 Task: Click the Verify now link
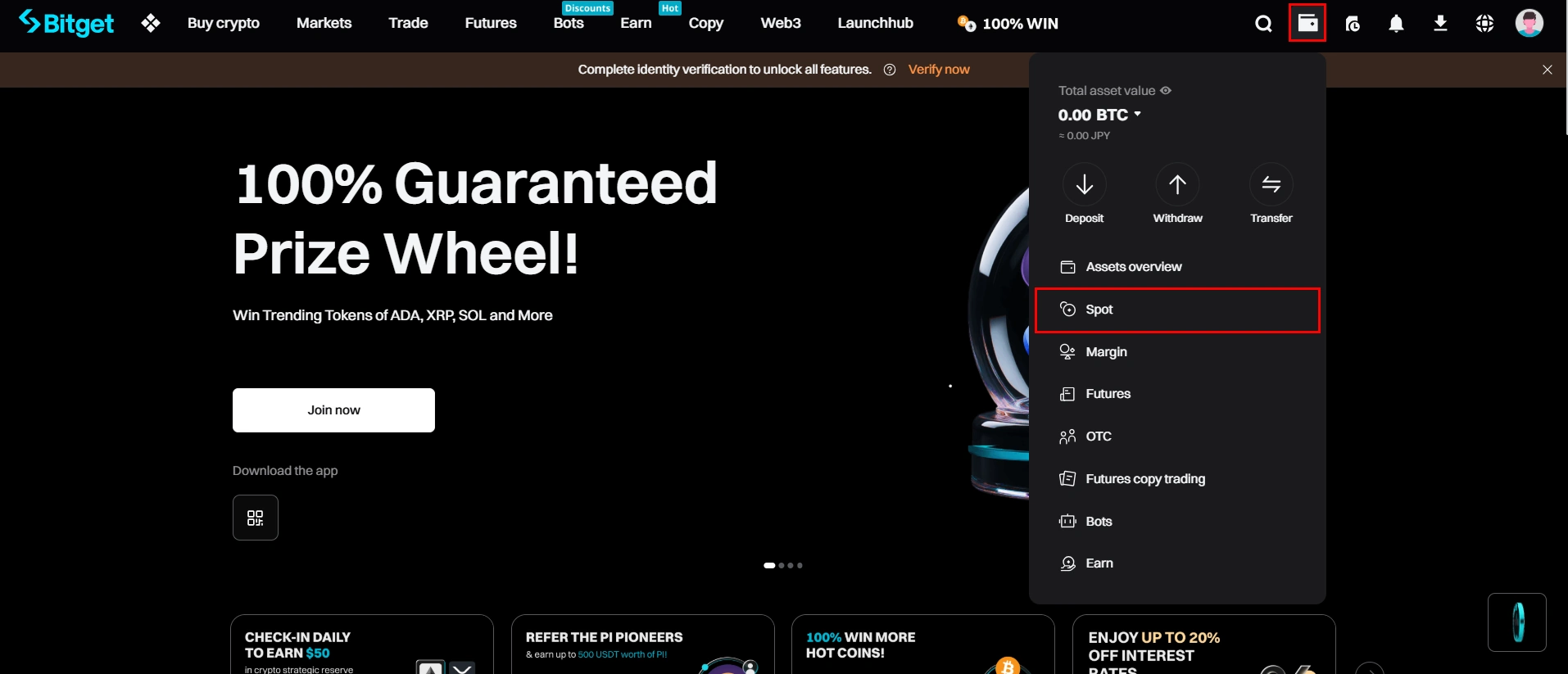939,70
